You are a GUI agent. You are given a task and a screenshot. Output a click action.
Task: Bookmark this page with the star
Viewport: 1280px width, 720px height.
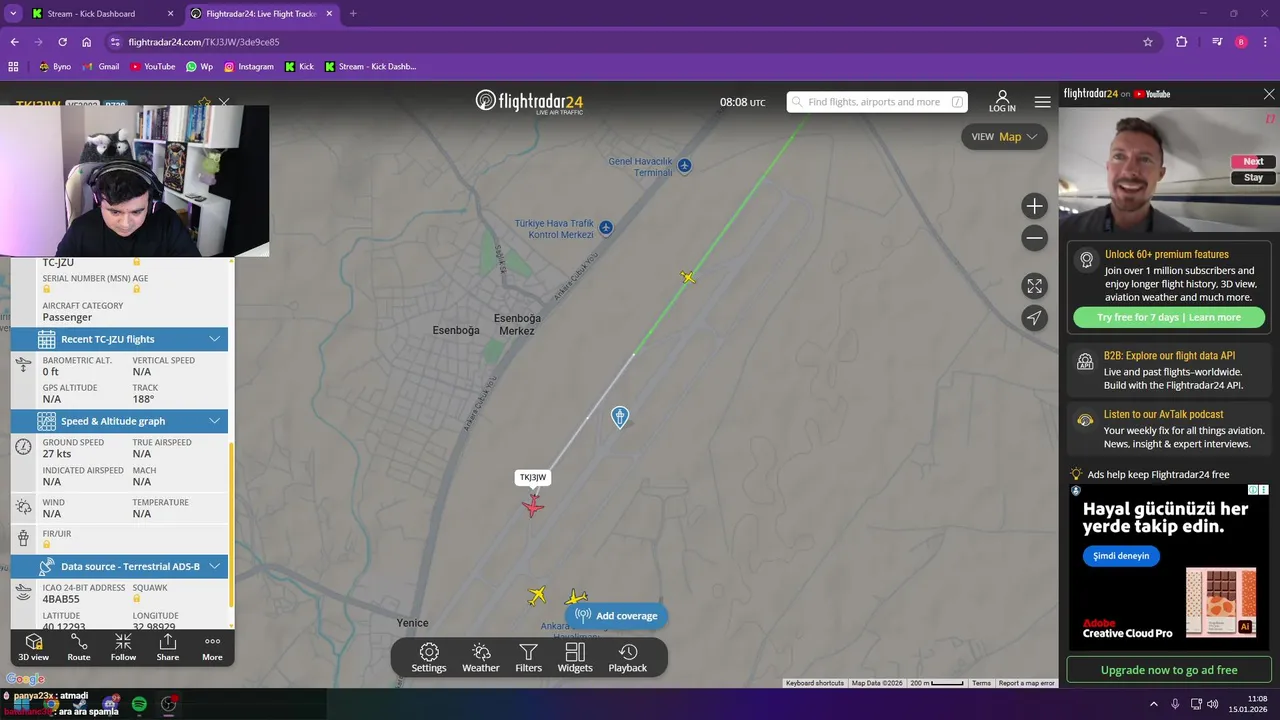pyautogui.click(x=1148, y=42)
